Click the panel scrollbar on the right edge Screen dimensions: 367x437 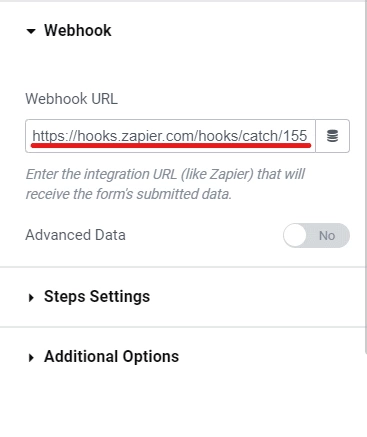pos(366,177)
